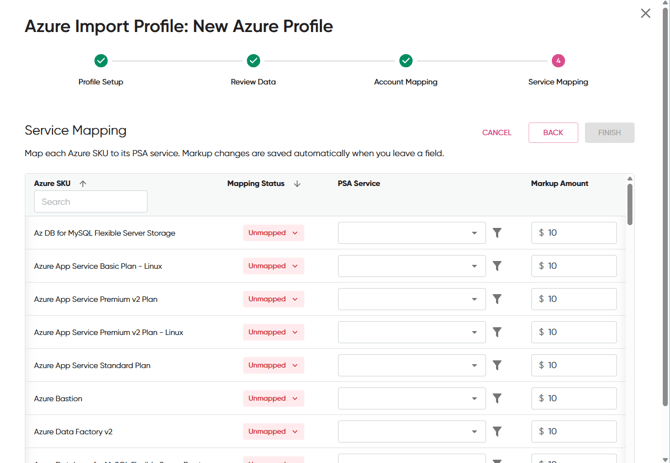Image resolution: width=670 pixels, height=463 pixels.
Task: Open Unmapped status for Premium v2 Plan - Linux
Action: 273,332
